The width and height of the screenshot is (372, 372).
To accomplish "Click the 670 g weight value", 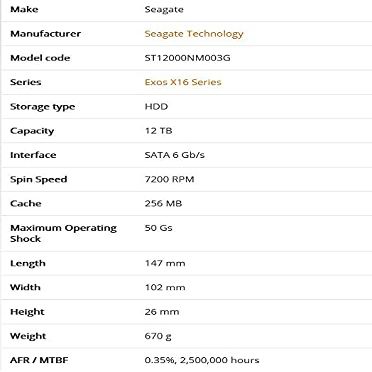I will click(x=158, y=336).
